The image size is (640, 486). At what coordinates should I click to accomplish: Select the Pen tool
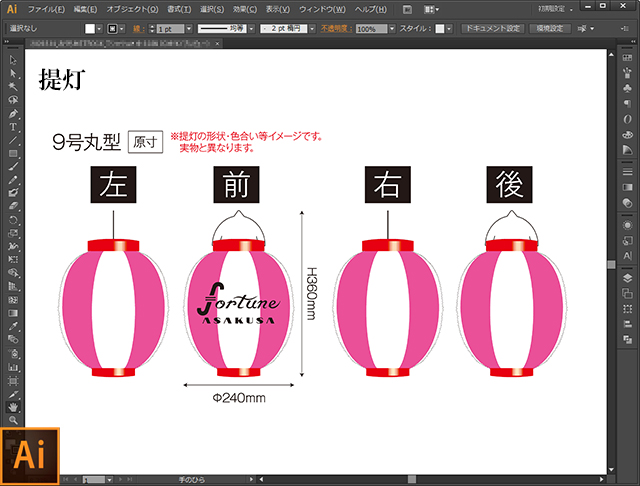[13, 113]
